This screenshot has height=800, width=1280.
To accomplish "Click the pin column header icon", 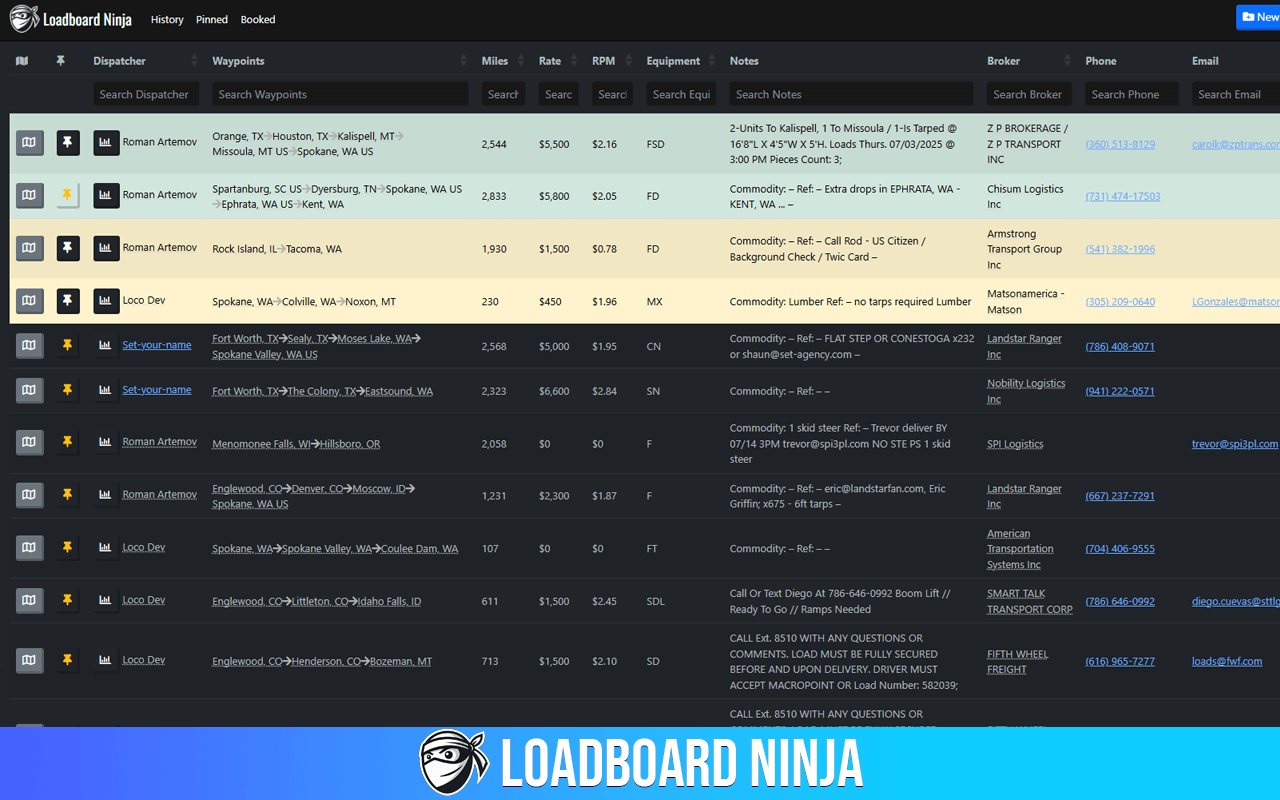I will point(60,61).
